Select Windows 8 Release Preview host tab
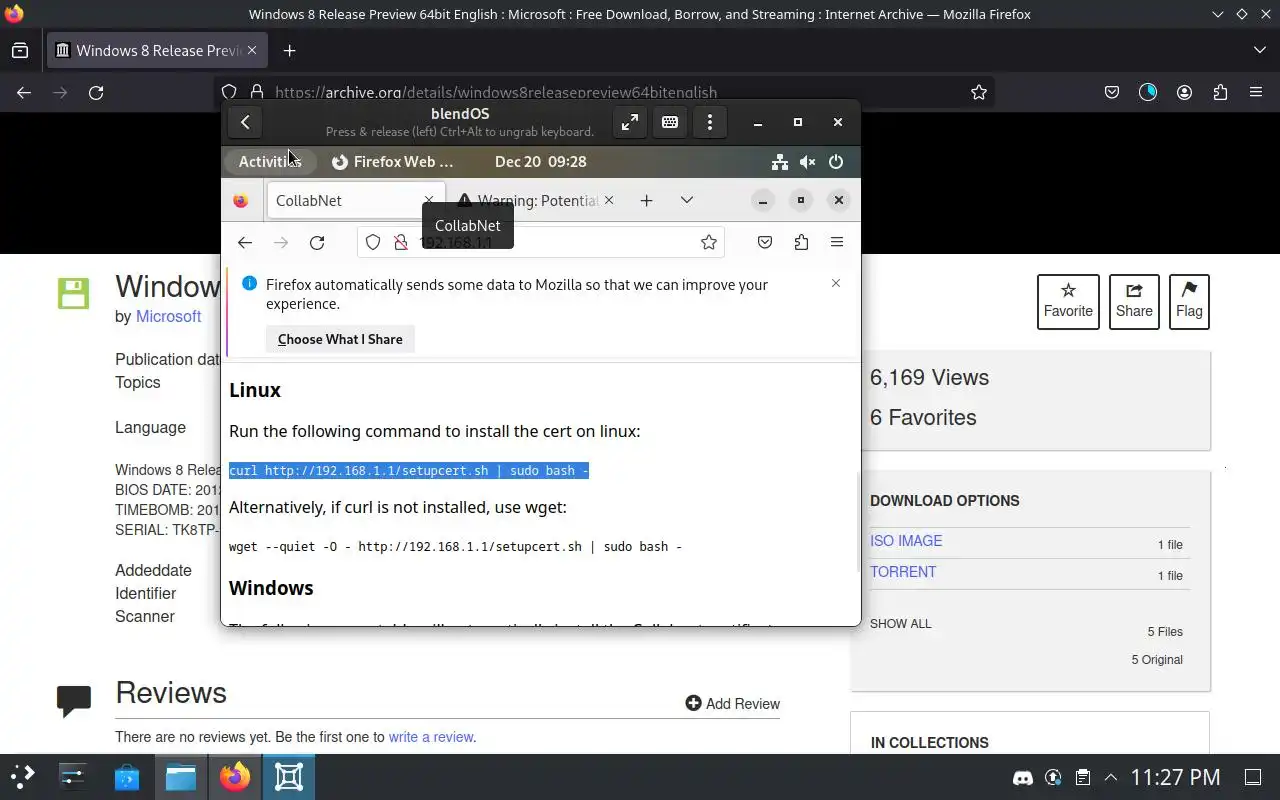This screenshot has width=1280, height=800. pyautogui.click(x=157, y=50)
